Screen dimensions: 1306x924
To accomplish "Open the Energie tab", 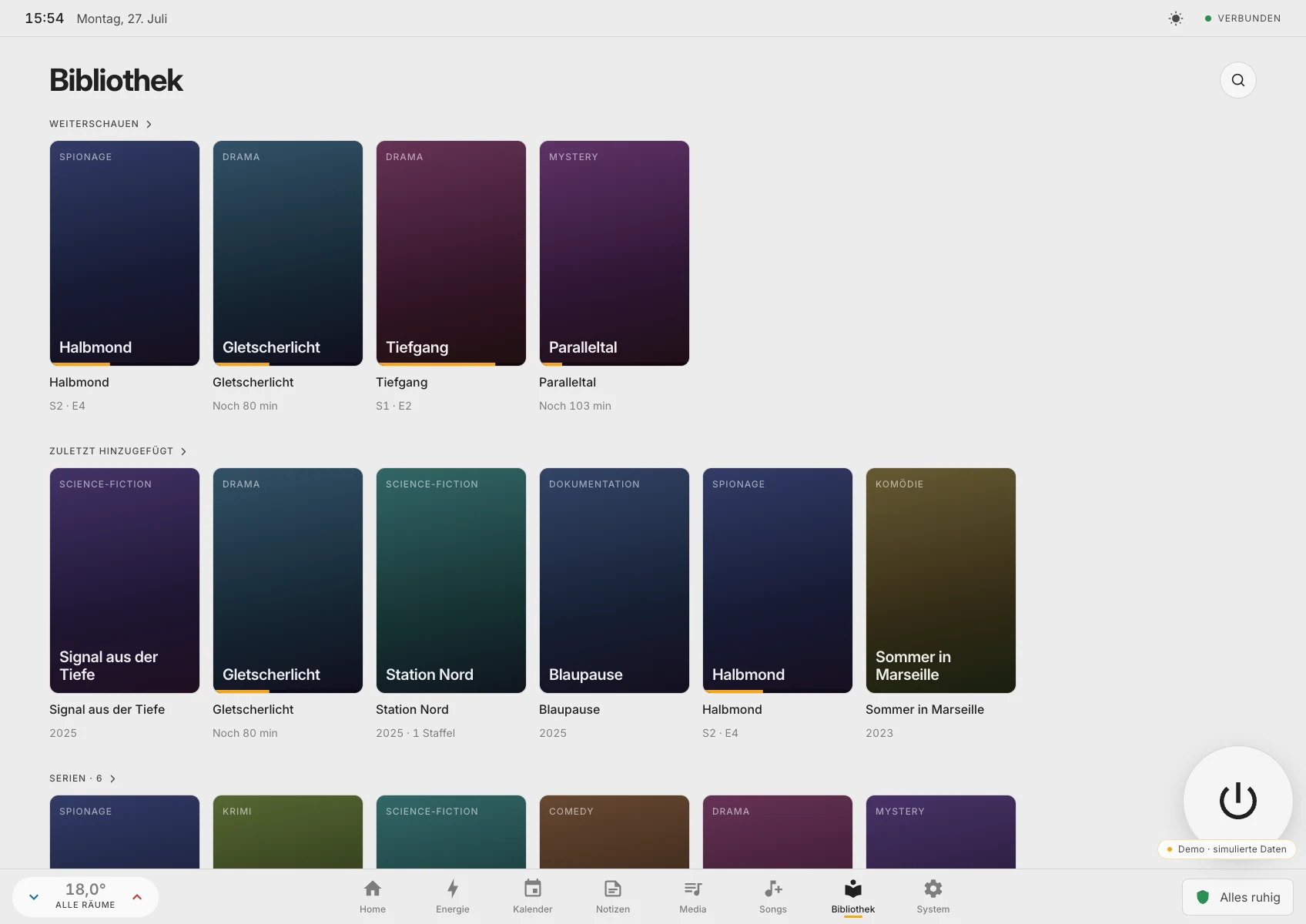I will click(x=453, y=896).
